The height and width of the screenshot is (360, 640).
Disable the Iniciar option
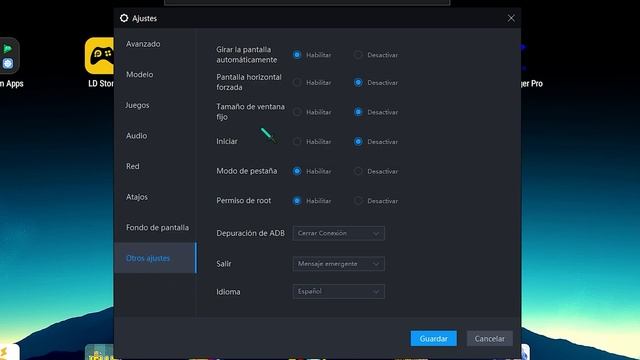tap(358, 142)
